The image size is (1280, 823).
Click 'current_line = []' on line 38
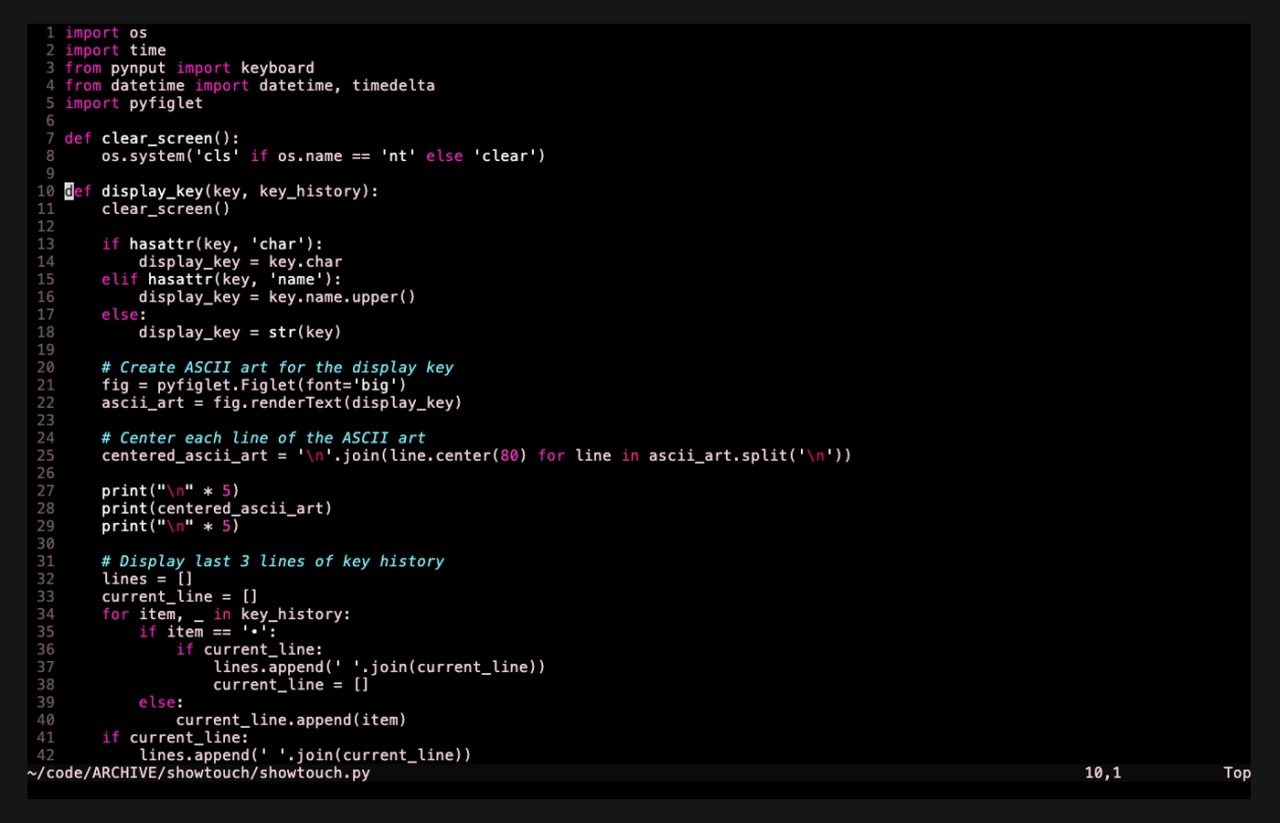(x=291, y=685)
